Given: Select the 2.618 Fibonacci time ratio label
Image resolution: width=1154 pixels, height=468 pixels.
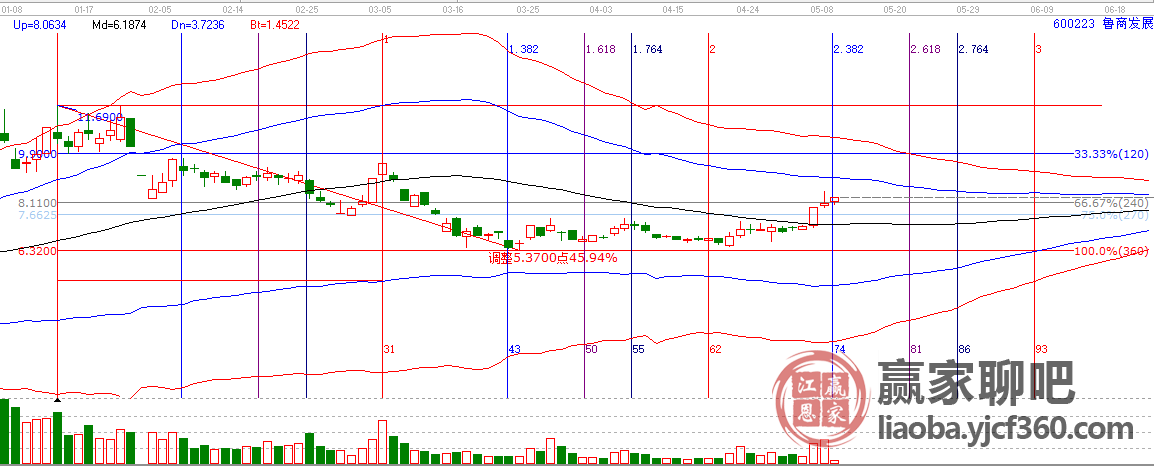Looking at the screenshot, I should coord(926,49).
